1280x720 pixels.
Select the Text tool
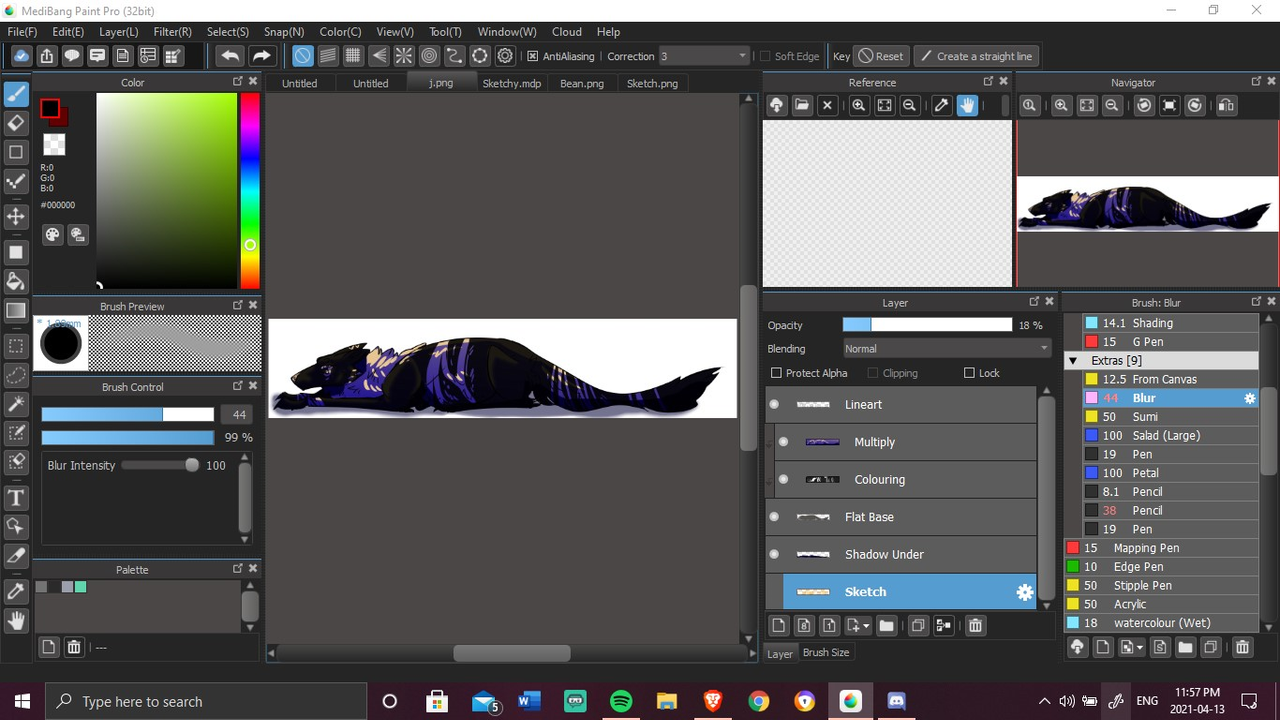point(16,497)
